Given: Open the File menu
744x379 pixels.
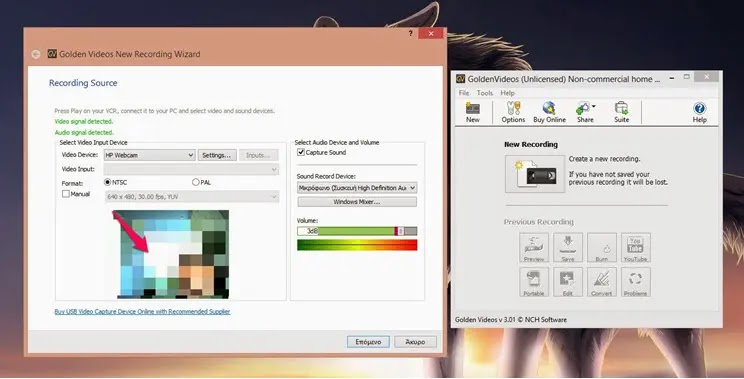Looking at the screenshot, I should [464, 93].
